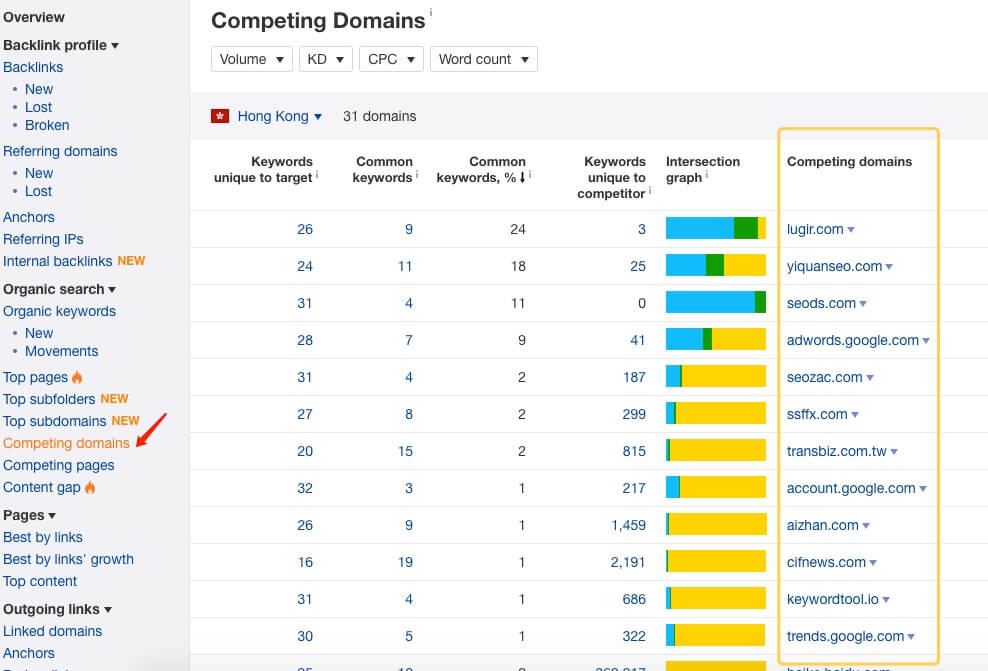Open Best by links page

(43, 537)
